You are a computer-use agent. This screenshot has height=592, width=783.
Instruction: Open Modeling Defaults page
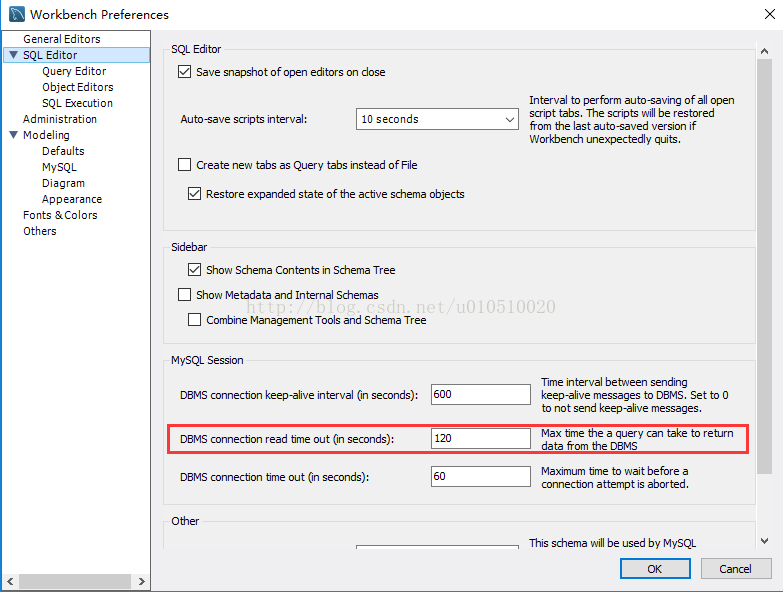click(63, 151)
